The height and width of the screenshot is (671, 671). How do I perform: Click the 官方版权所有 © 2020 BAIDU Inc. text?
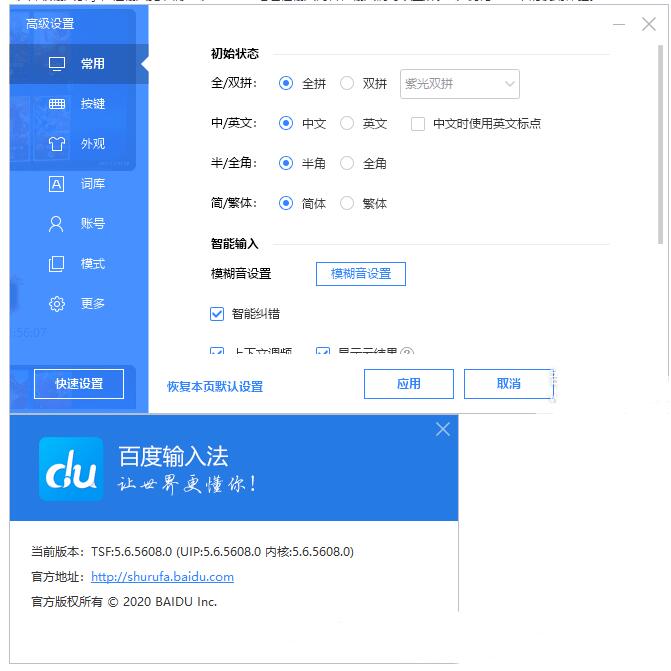tap(124, 602)
